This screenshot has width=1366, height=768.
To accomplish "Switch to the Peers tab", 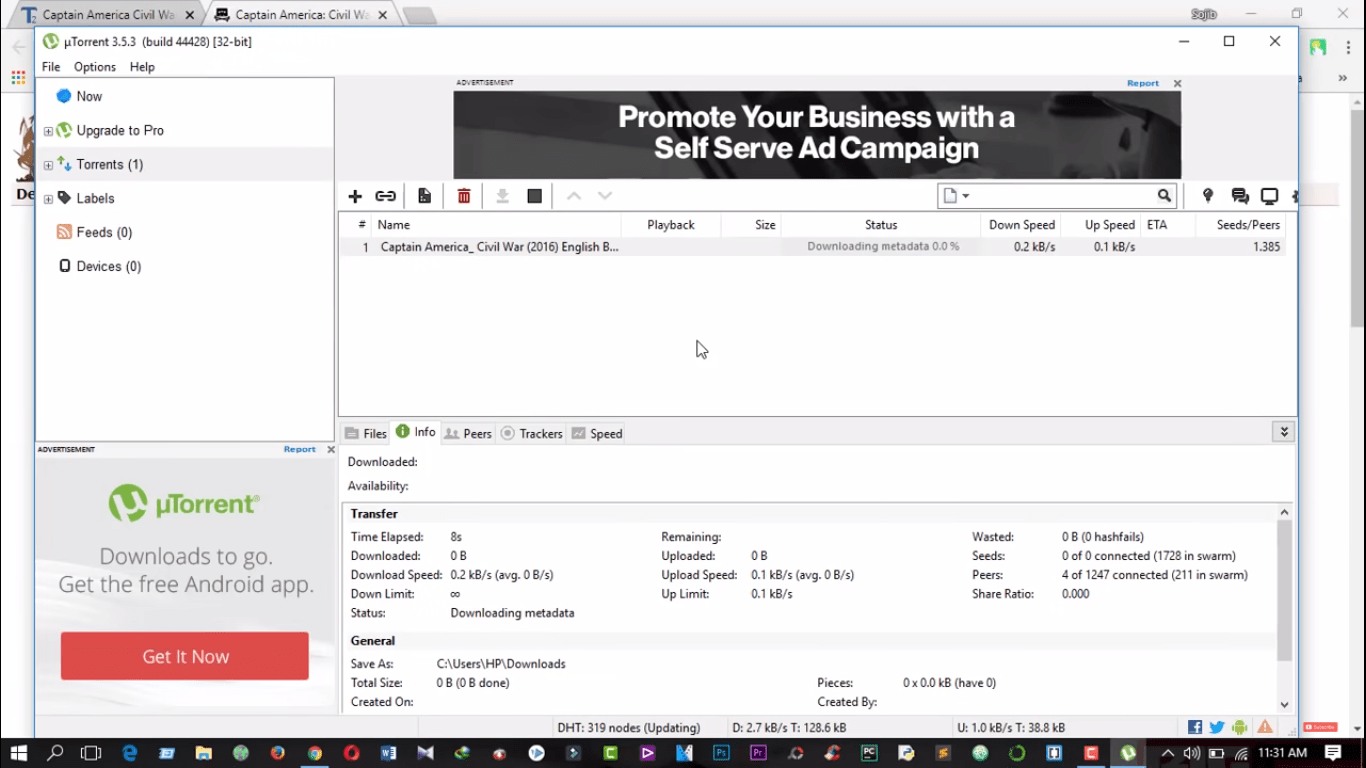I will (468, 433).
